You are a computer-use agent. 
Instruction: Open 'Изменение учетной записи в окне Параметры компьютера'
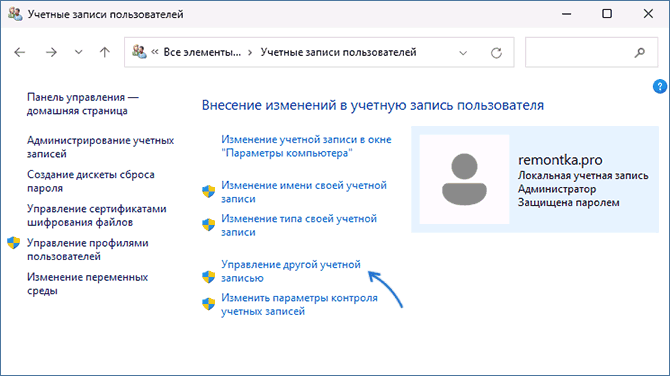306,146
